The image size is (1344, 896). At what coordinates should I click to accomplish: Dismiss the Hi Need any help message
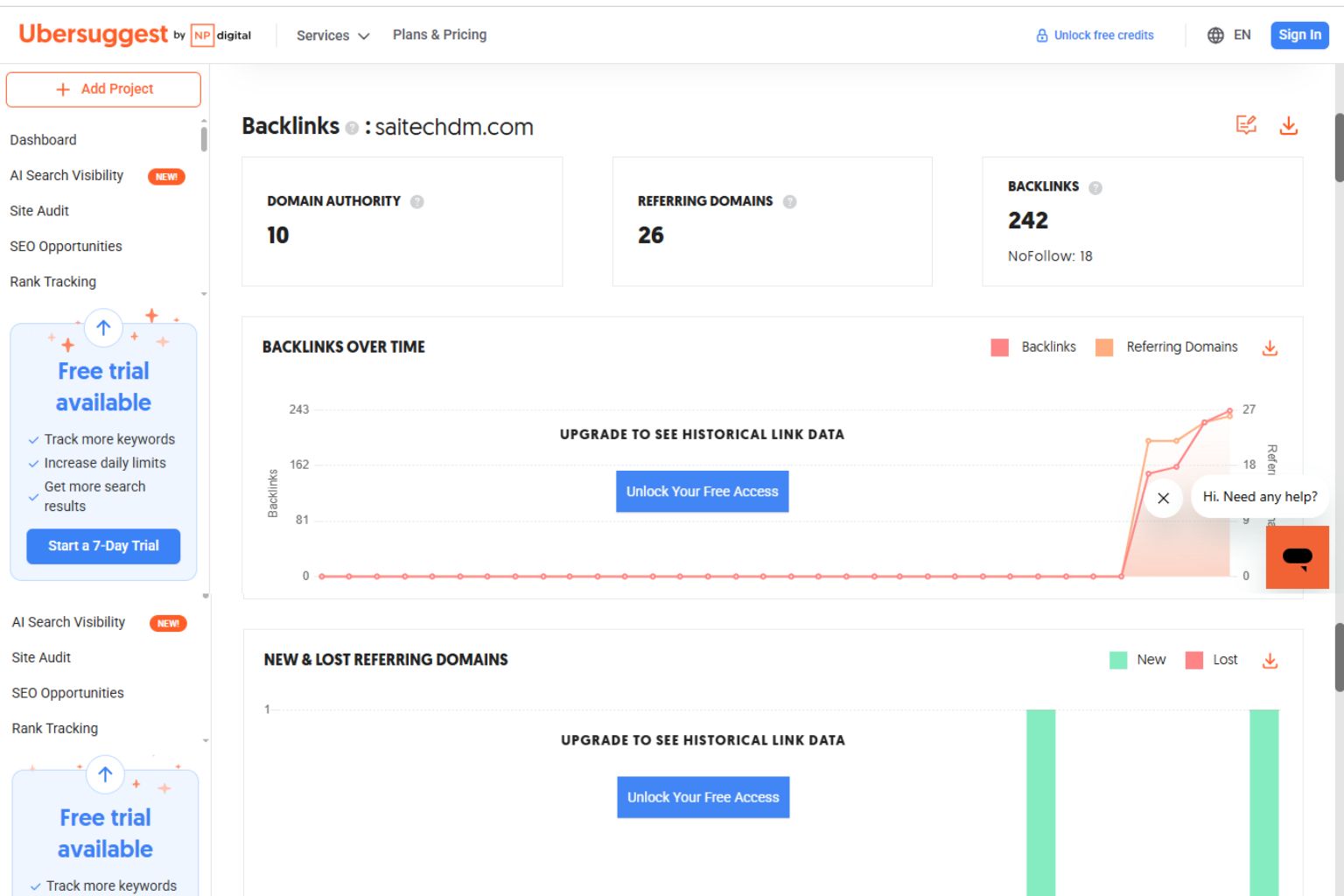tap(1164, 498)
